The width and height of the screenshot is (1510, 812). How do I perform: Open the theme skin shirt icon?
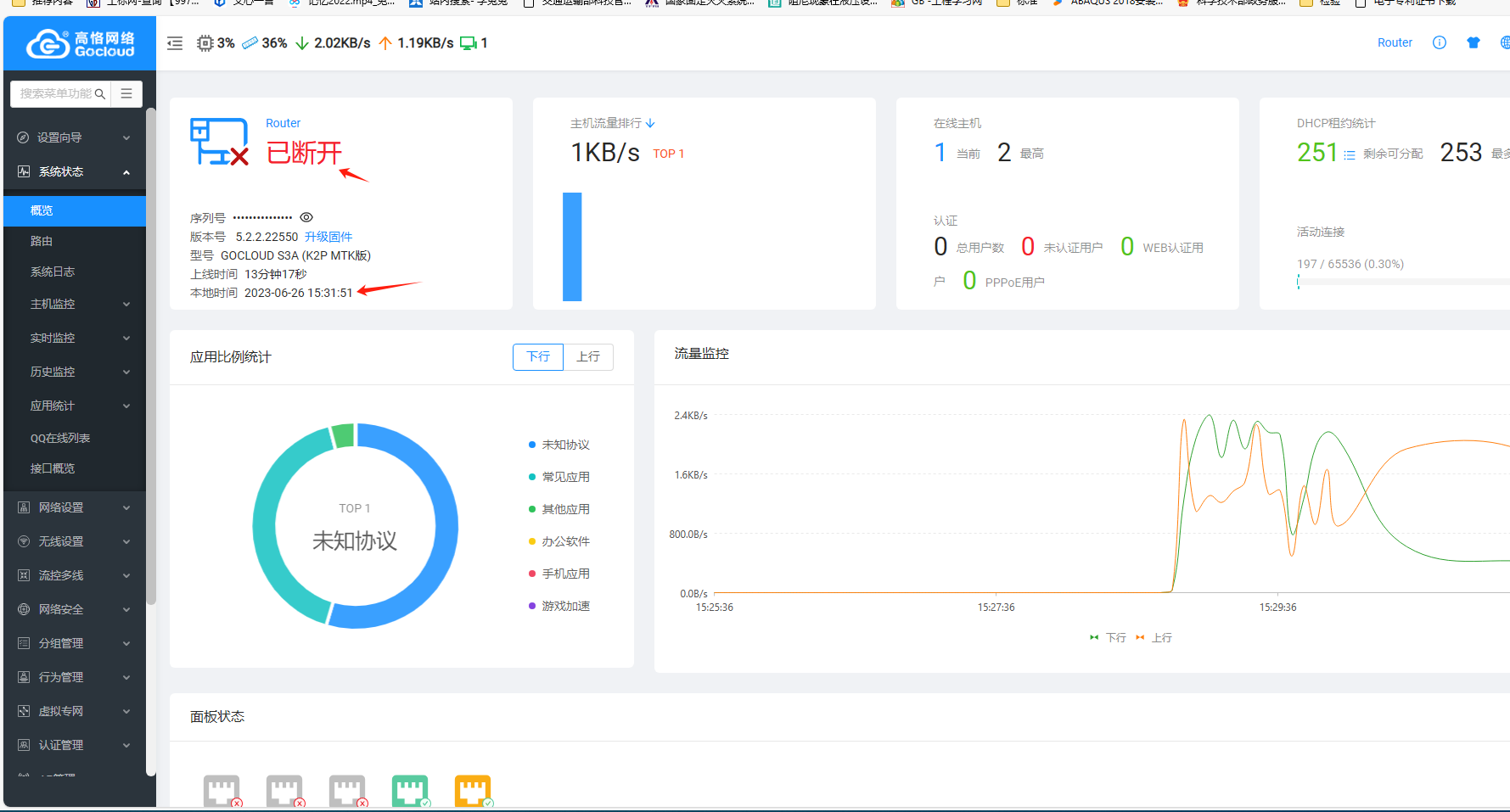1473,42
